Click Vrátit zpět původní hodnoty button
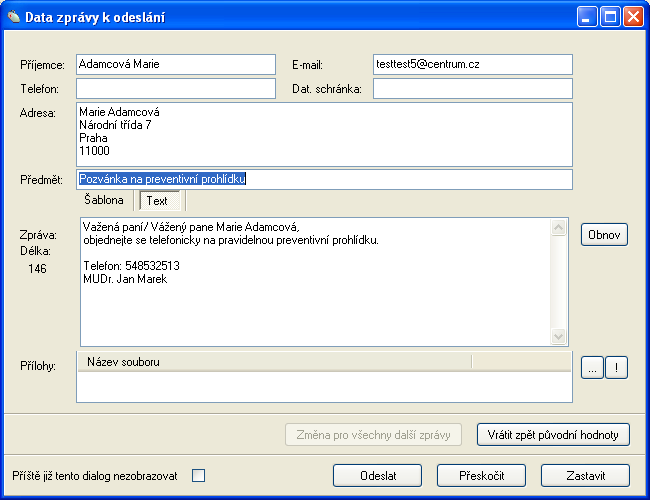The width and height of the screenshot is (650, 500). (x=553, y=434)
